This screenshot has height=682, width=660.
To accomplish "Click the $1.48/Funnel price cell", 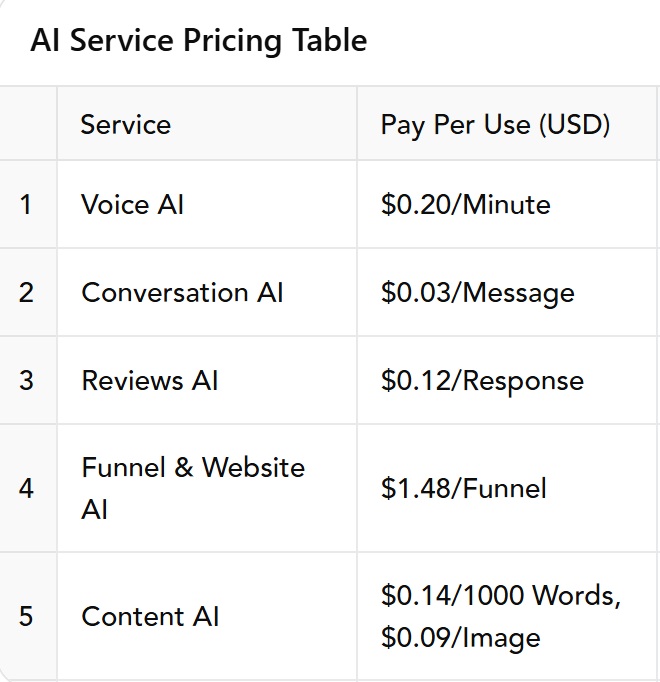I will click(507, 488).
